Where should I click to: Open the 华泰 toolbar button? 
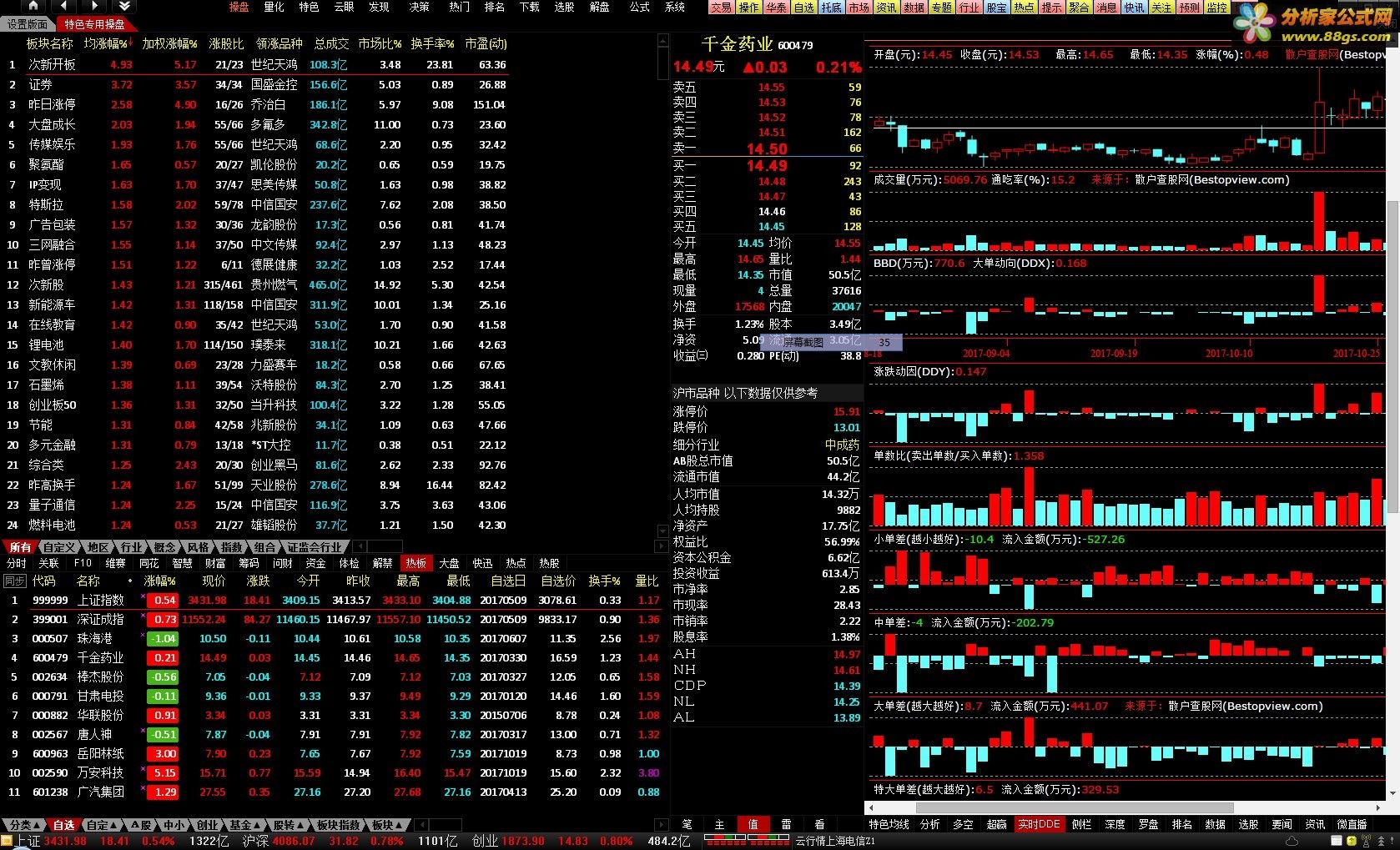[776, 8]
